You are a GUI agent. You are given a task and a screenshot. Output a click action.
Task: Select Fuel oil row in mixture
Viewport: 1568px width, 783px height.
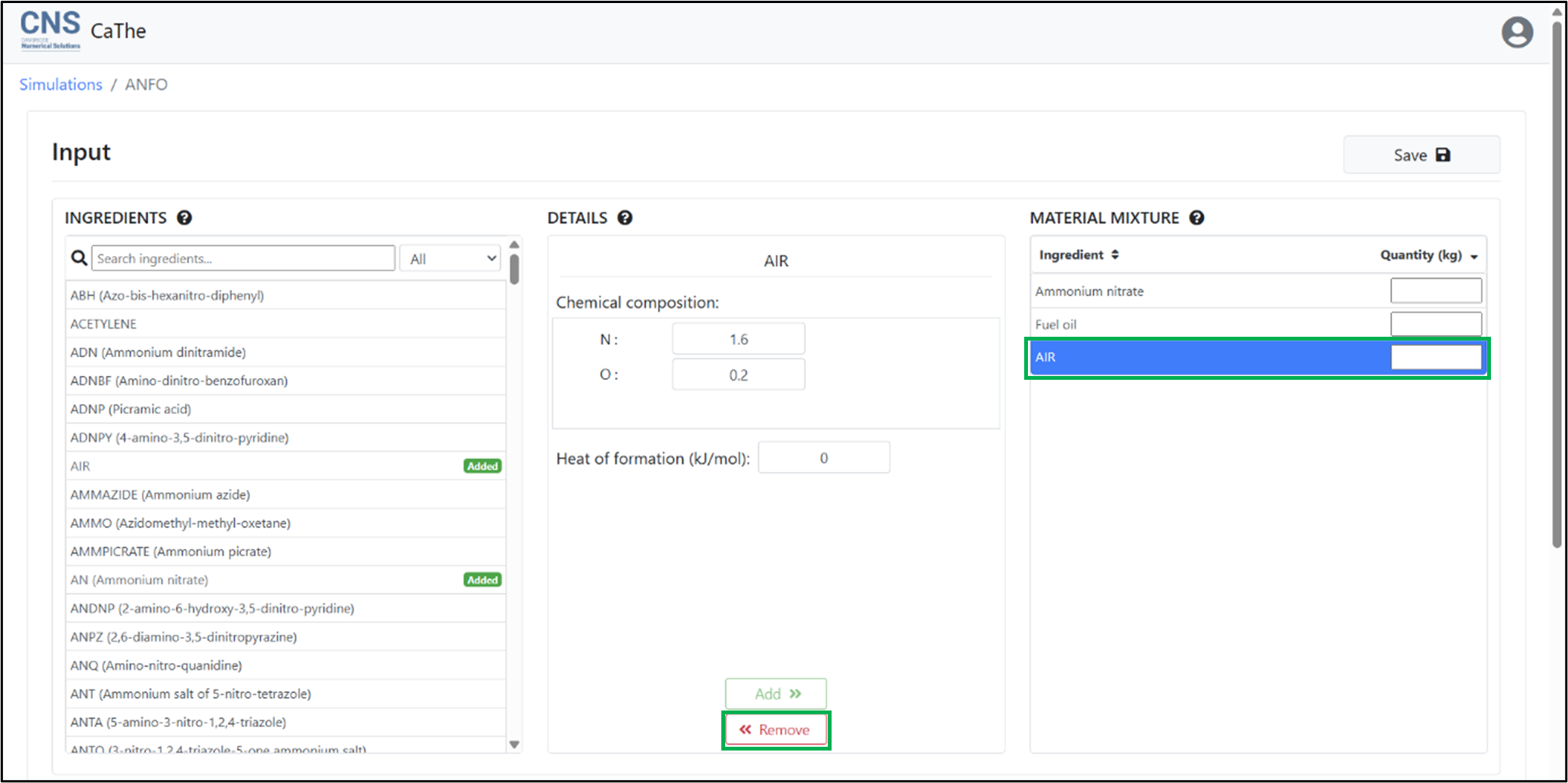[x=1208, y=325]
